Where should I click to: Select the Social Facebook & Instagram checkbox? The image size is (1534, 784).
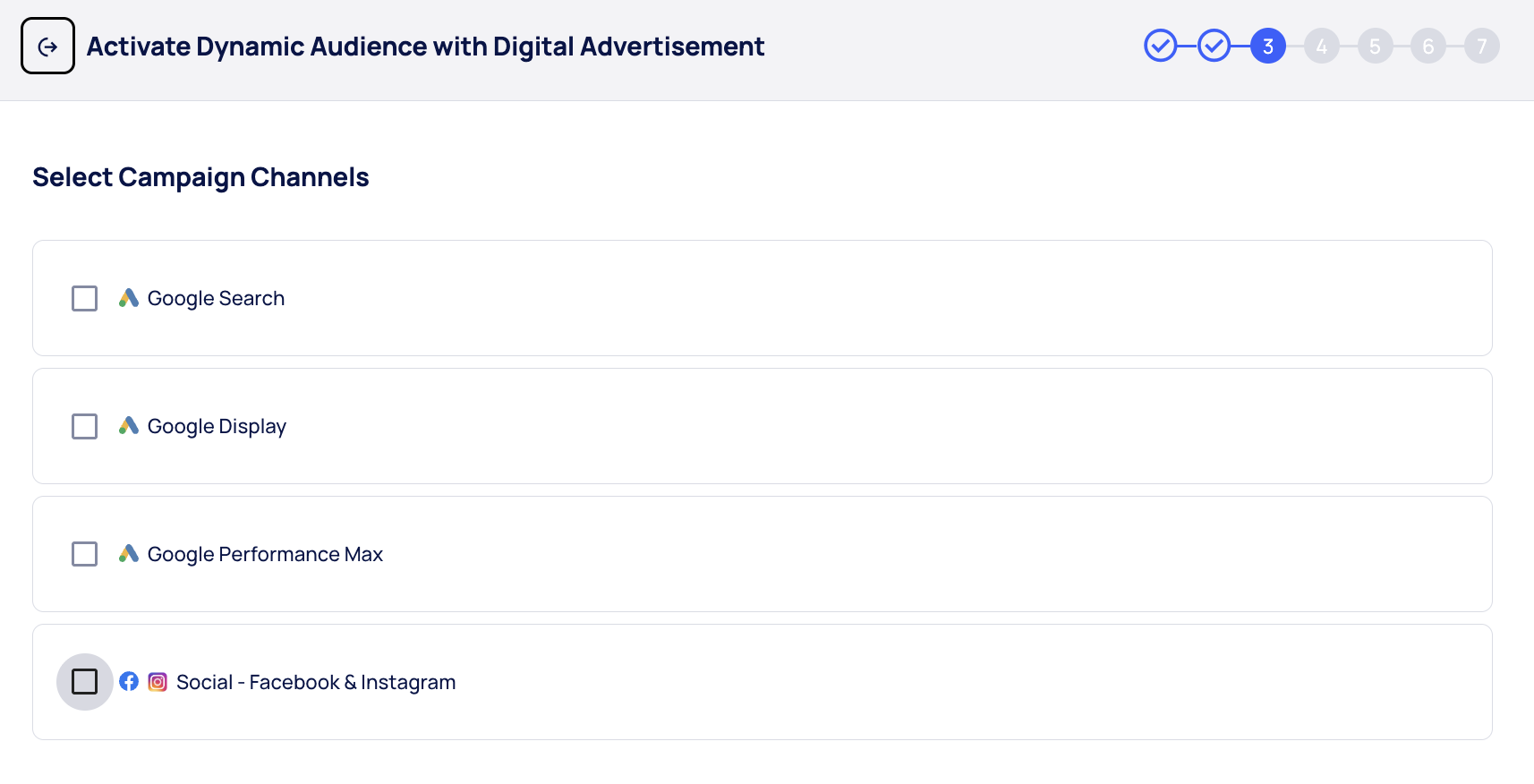pos(85,682)
